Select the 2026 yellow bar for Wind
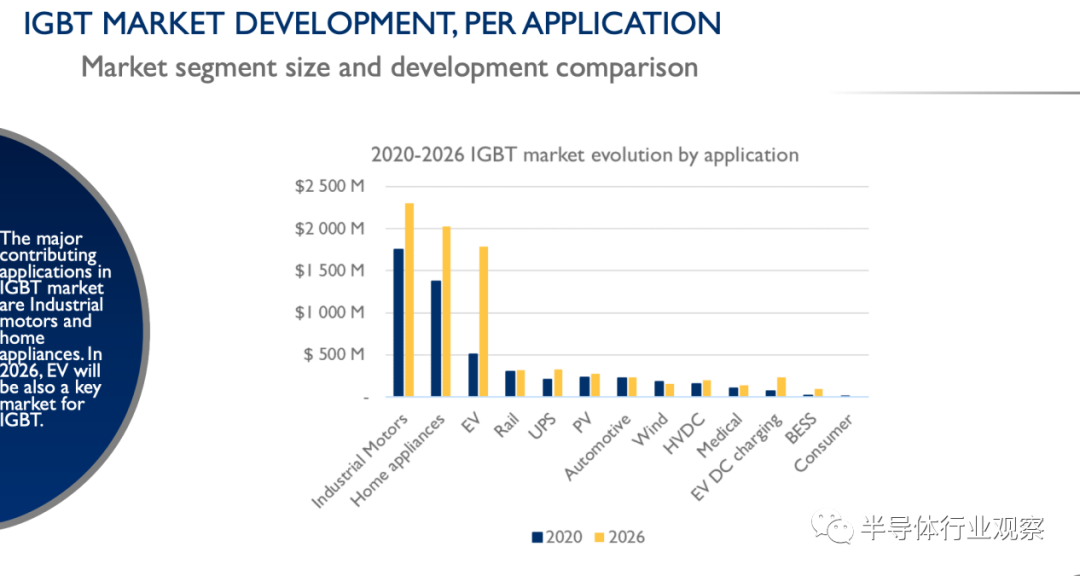This screenshot has width=1080, height=576. pos(669,391)
